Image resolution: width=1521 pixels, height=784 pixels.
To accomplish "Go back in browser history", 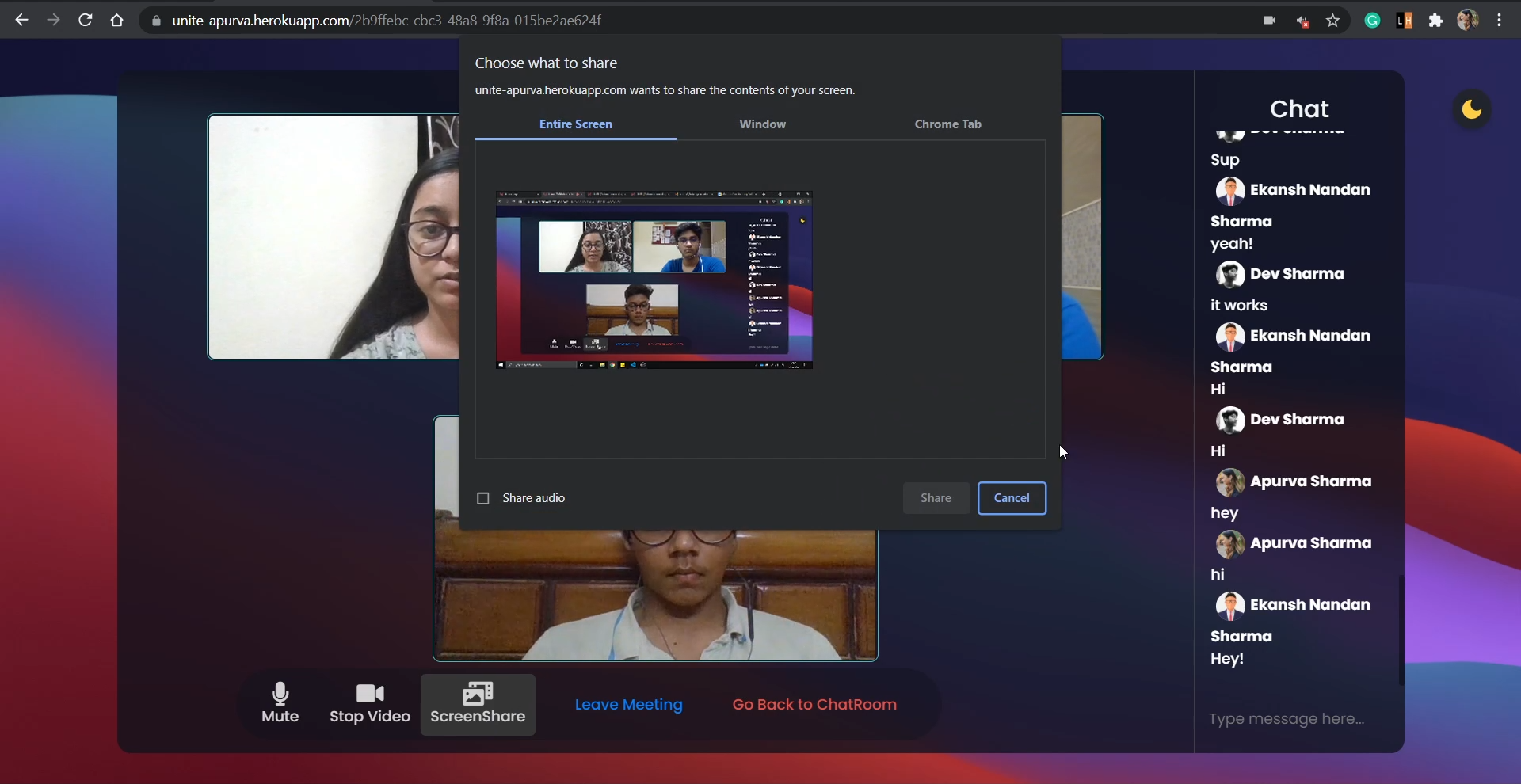I will tap(21, 21).
